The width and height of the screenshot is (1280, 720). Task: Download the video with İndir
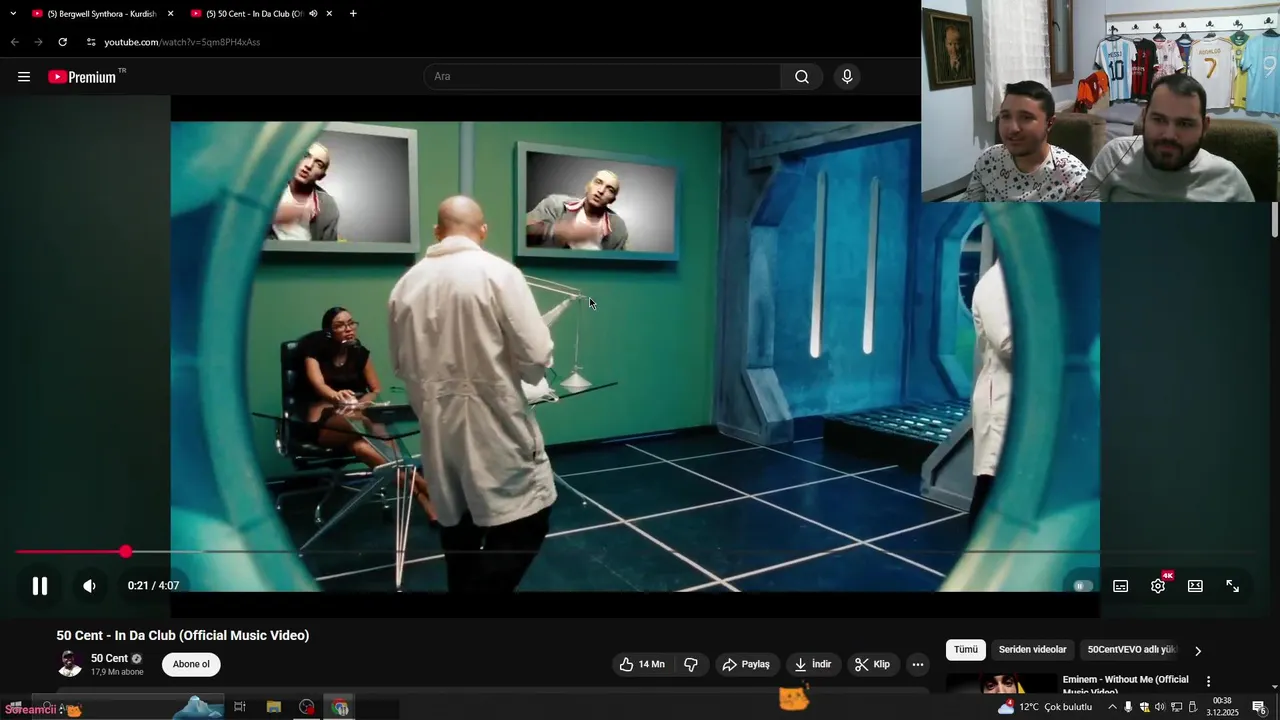pos(813,664)
